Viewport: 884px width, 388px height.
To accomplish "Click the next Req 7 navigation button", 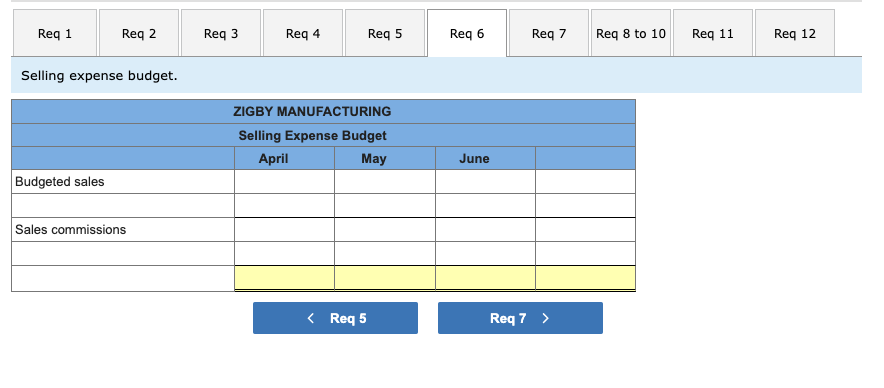I will point(520,318).
